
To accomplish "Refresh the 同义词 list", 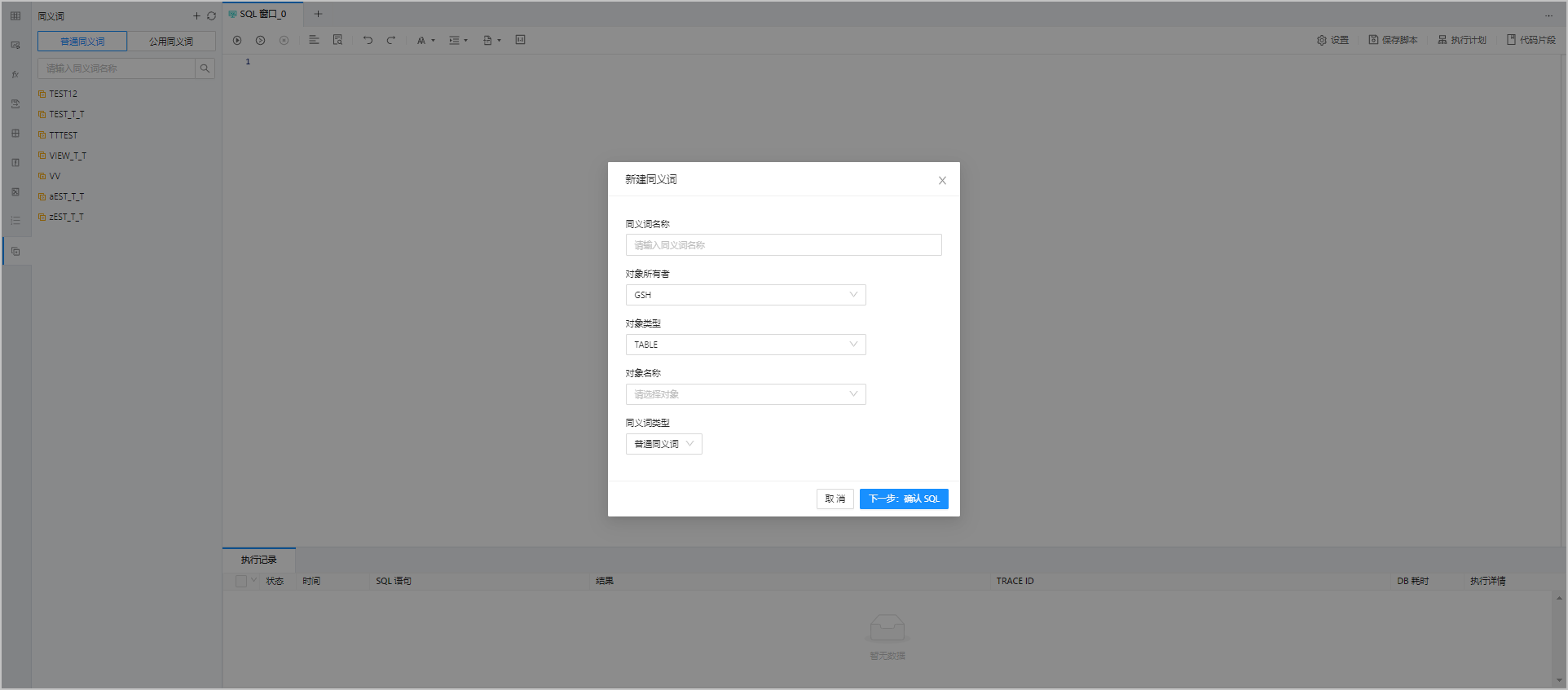I will point(211,15).
